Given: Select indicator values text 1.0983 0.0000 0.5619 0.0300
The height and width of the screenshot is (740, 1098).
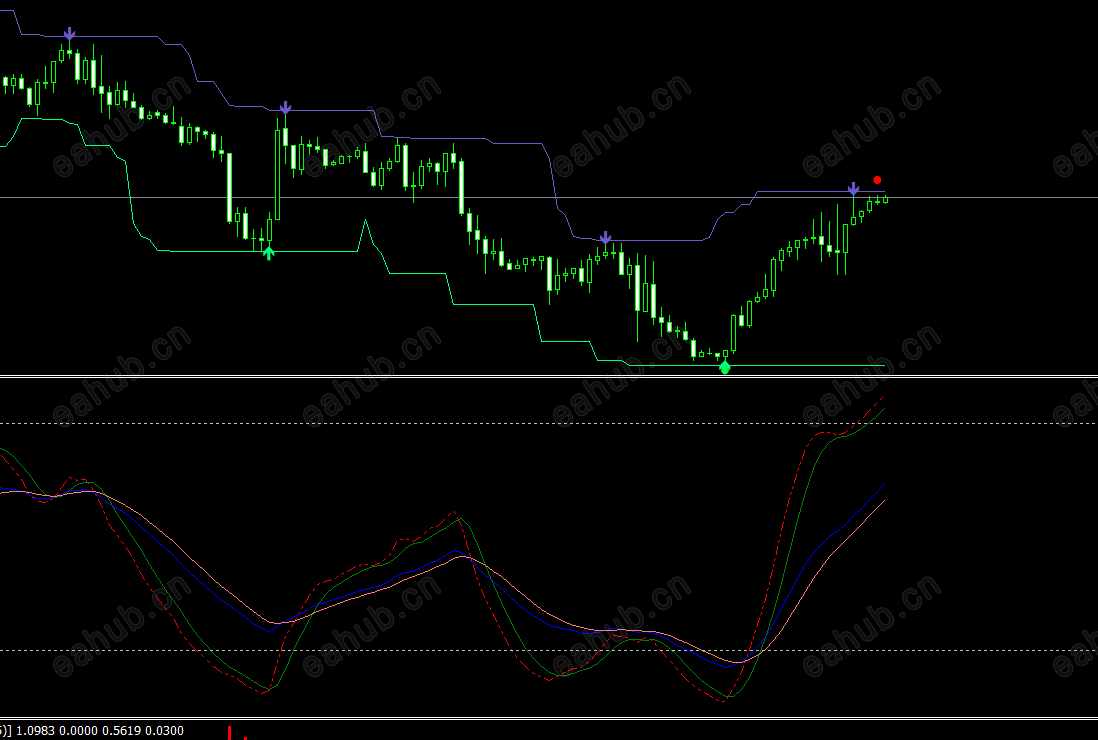Looking at the screenshot, I should (x=100, y=731).
